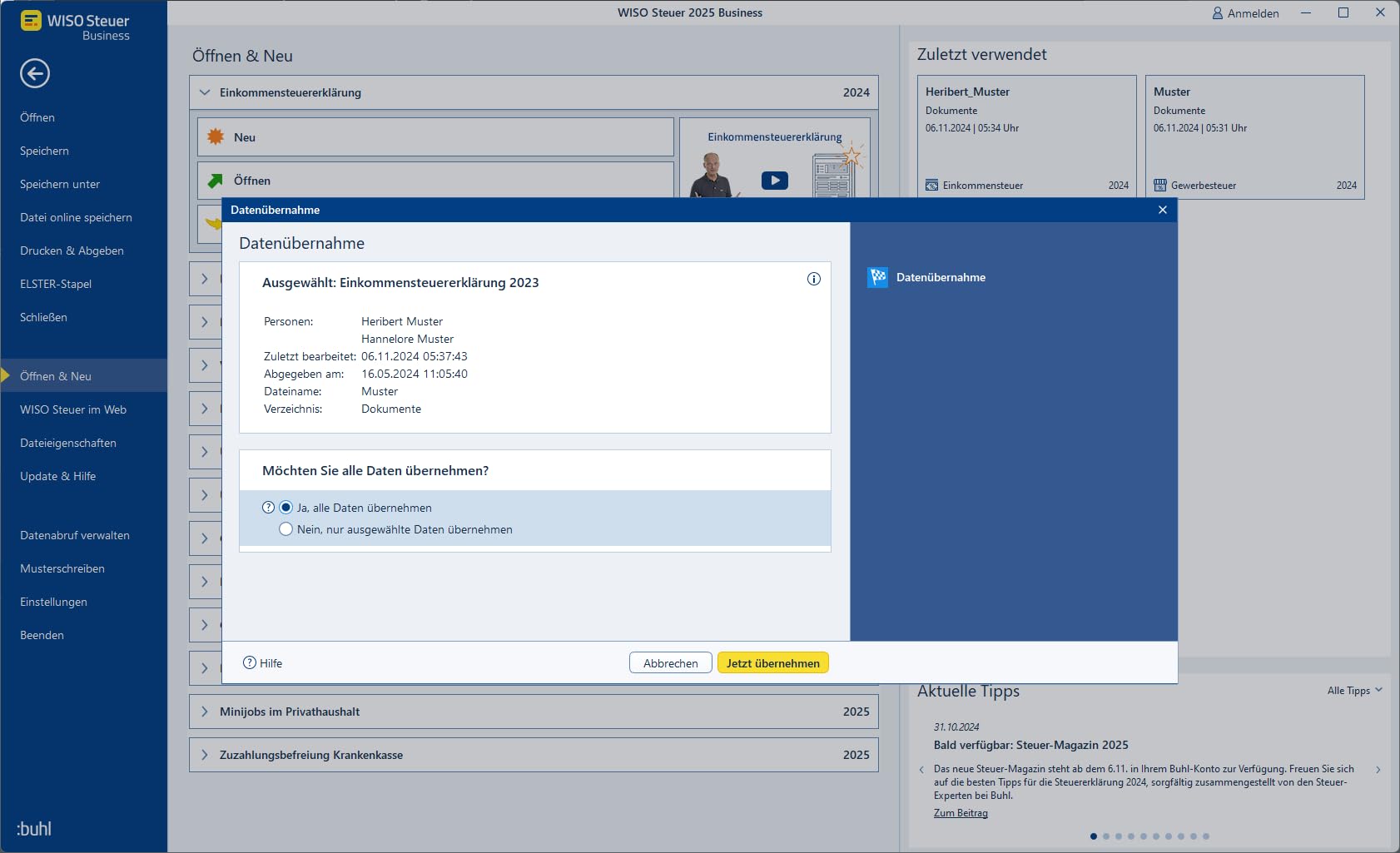Open the Heribert_Muster recent file tile
Image resolution: width=1400 pixels, height=853 pixels.
[1027, 137]
